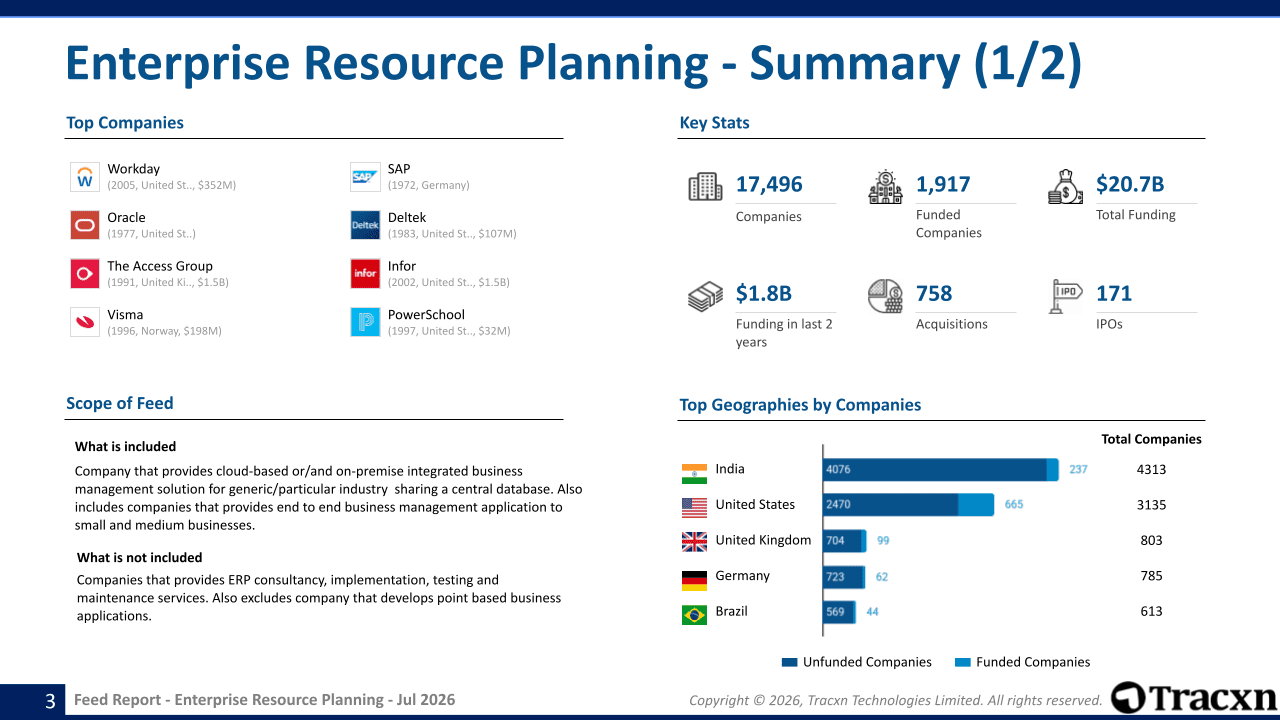Click the IPOs signpost icon
1280x720 pixels.
pos(1065,296)
